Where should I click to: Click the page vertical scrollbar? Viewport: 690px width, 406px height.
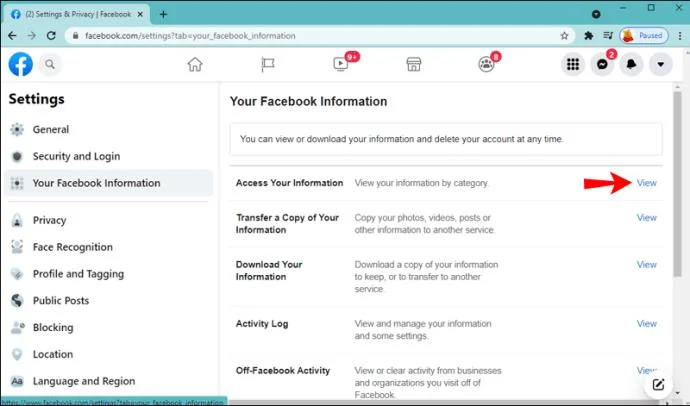point(677,183)
